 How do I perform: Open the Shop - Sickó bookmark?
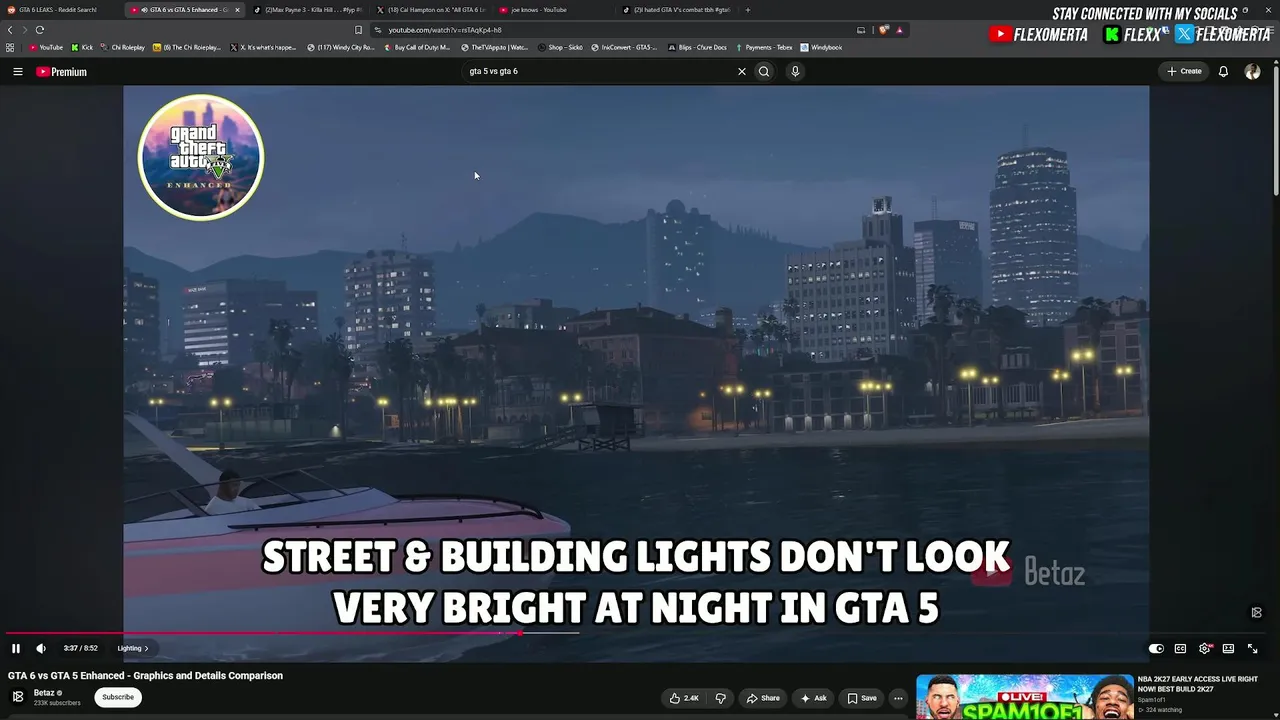560,47
